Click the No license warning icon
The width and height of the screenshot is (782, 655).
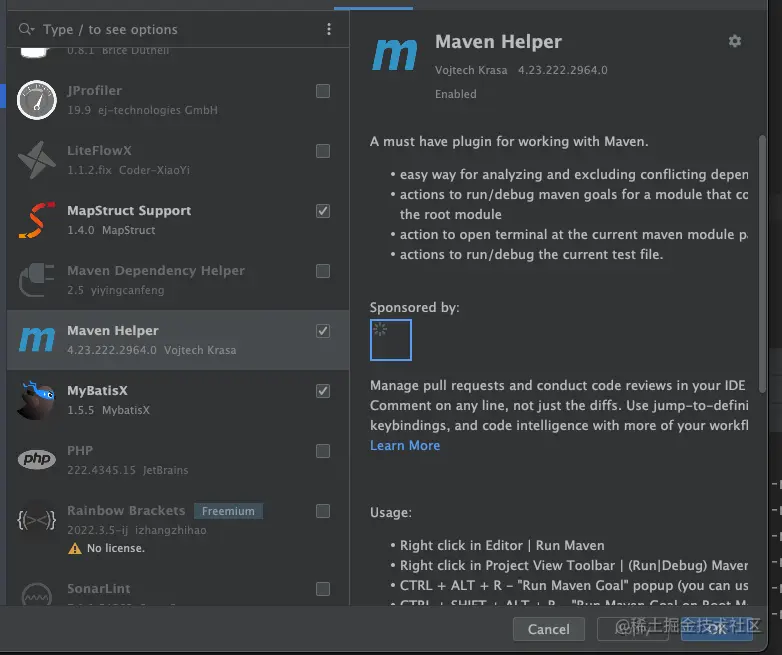75,548
